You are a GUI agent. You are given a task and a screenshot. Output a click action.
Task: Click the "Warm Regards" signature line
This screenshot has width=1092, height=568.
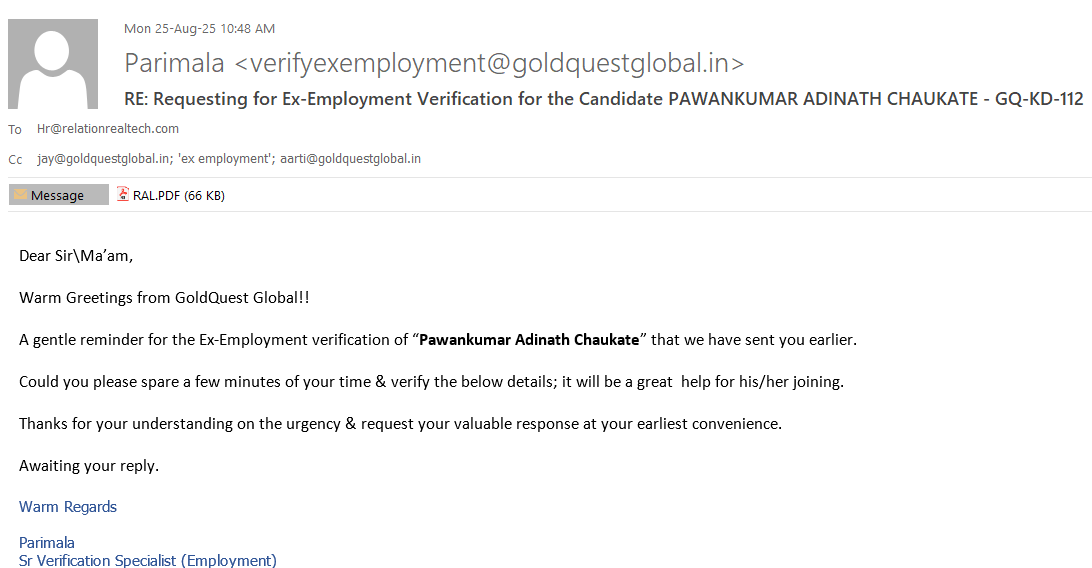tap(68, 507)
